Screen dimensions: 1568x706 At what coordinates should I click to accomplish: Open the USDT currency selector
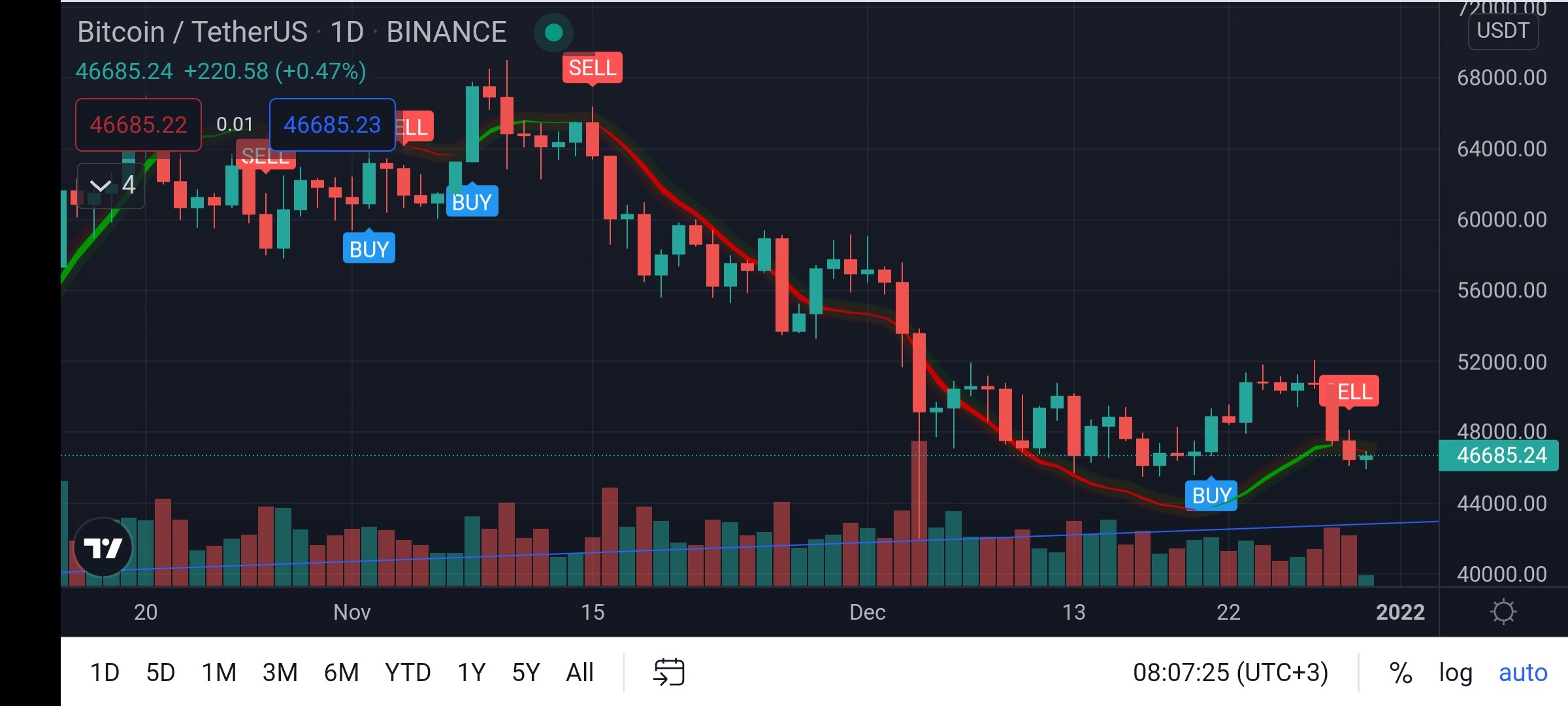click(x=1503, y=31)
